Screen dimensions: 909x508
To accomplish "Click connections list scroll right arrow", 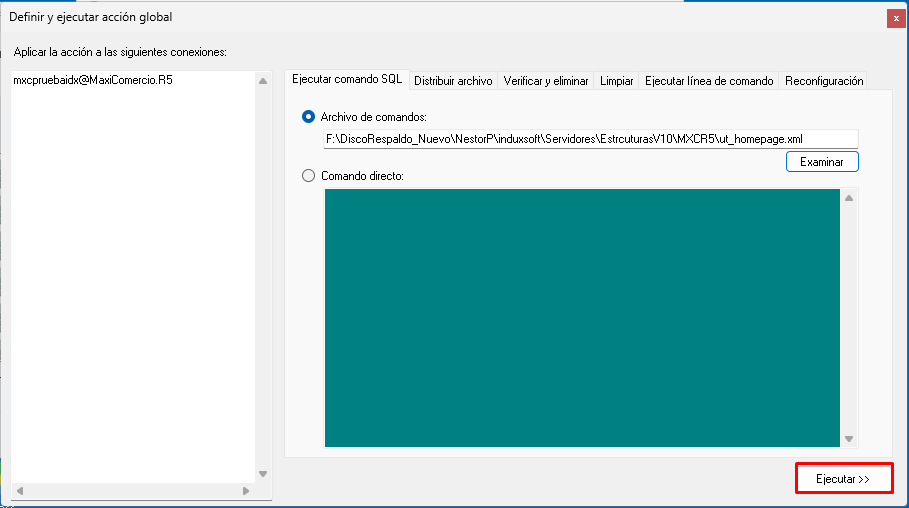I will [247, 491].
